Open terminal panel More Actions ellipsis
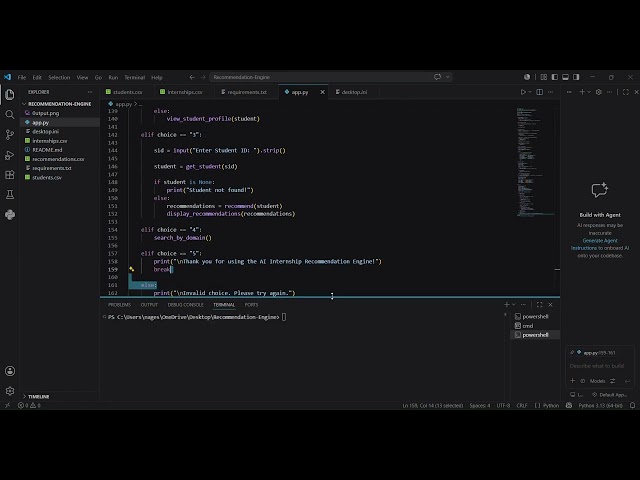Screen dimensions: 640x480 pyautogui.click(x=524, y=304)
